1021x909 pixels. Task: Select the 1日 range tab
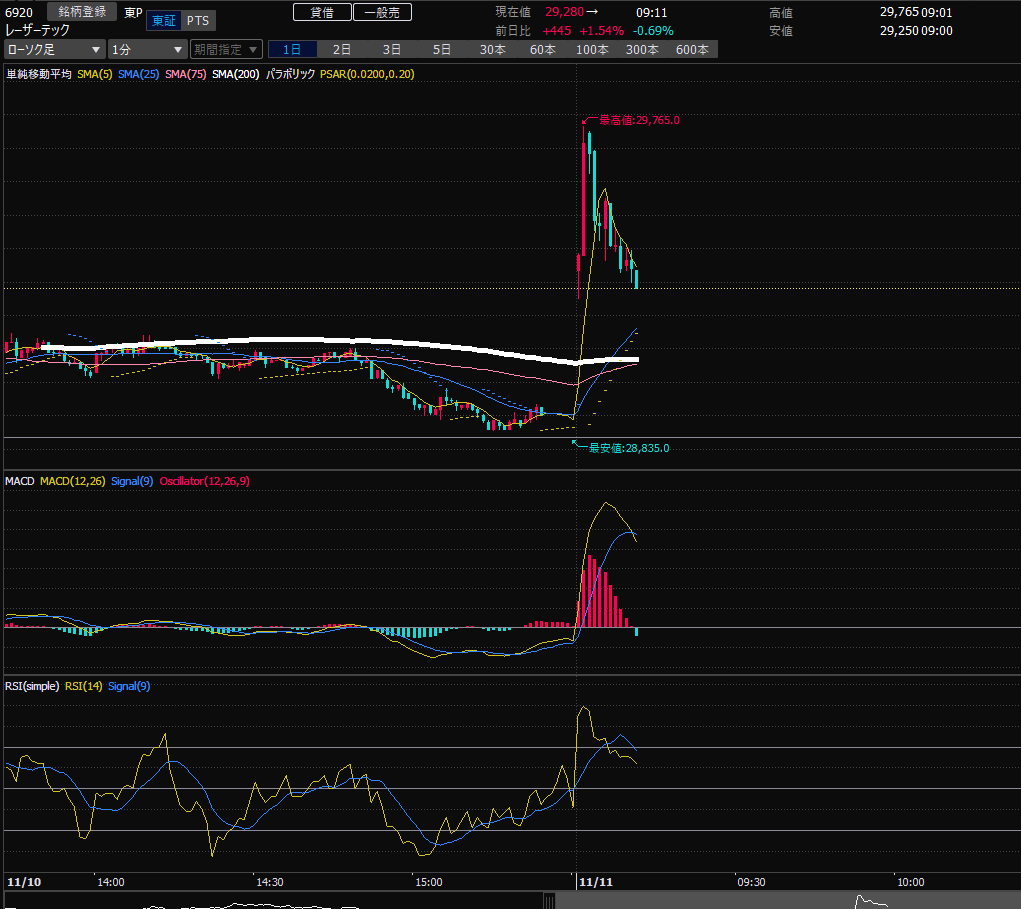(x=292, y=49)
